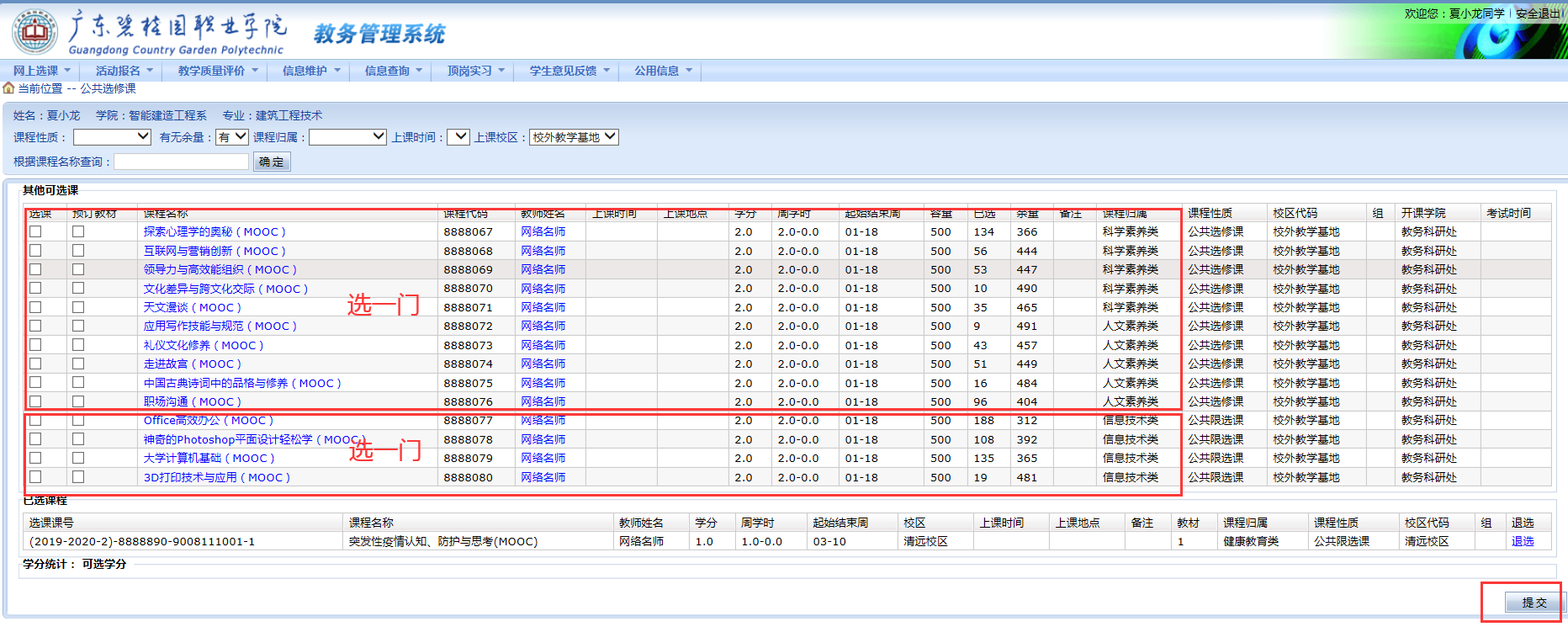1568x632 pixels.
Task: Check 预订教材 box for 文化差异与跨文化交际
Action: [78, 288]
